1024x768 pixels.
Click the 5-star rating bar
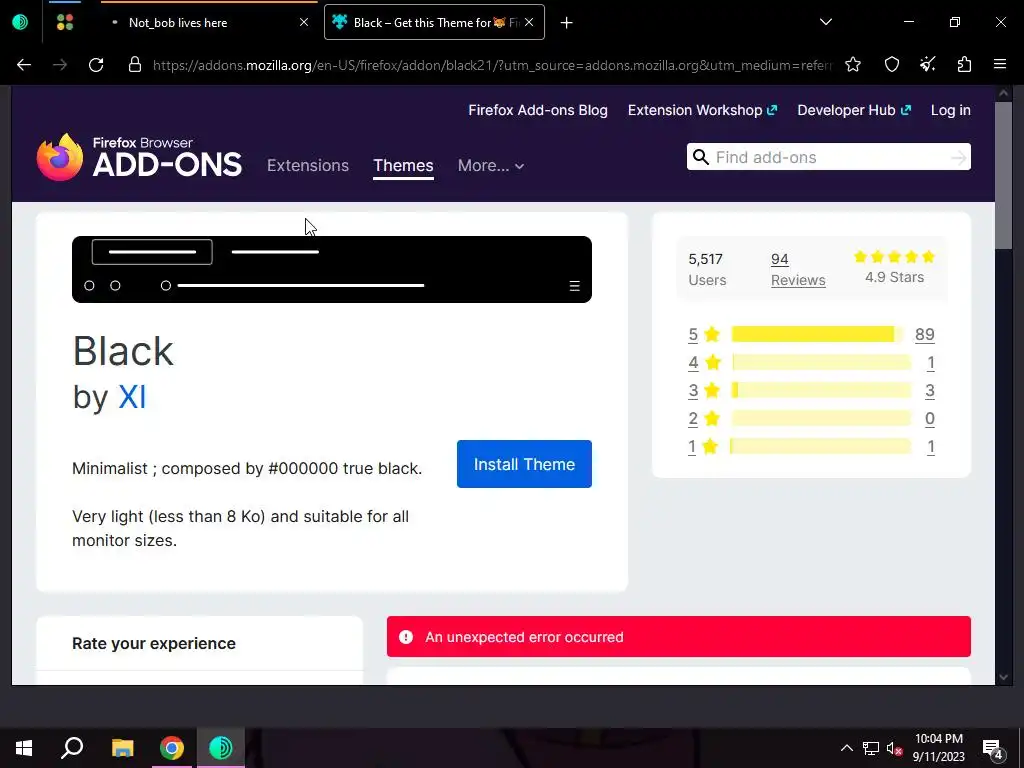816,334
